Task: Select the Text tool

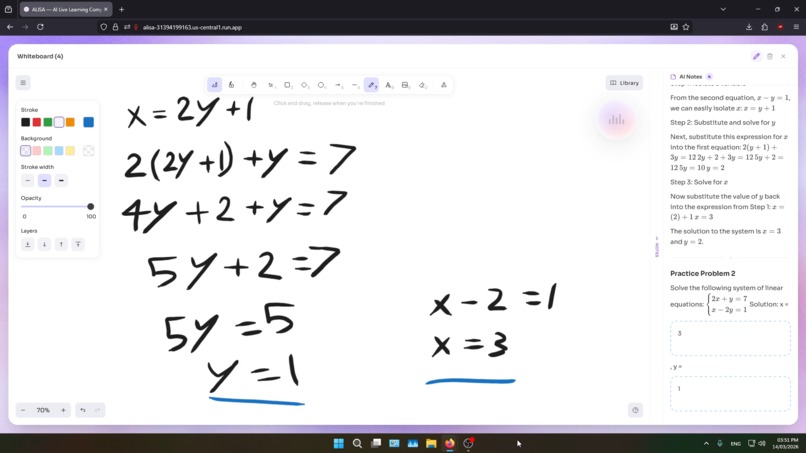Action: click(x=389, y=85)
